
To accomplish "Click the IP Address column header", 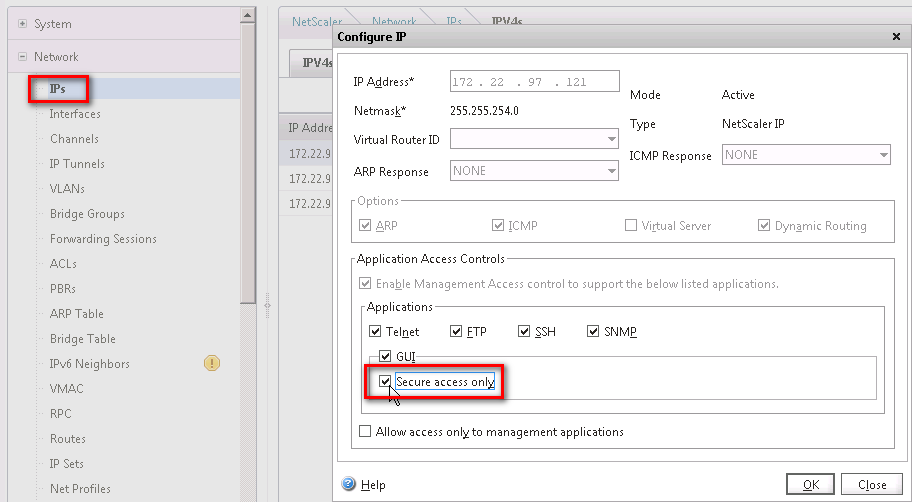I will coord(311,127).
